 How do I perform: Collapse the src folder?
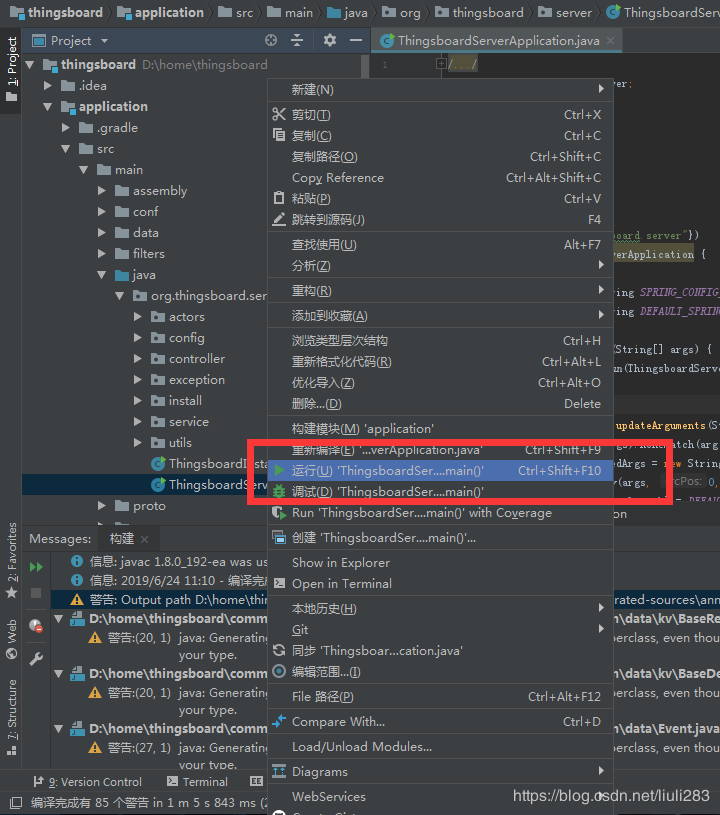[66, 149]
